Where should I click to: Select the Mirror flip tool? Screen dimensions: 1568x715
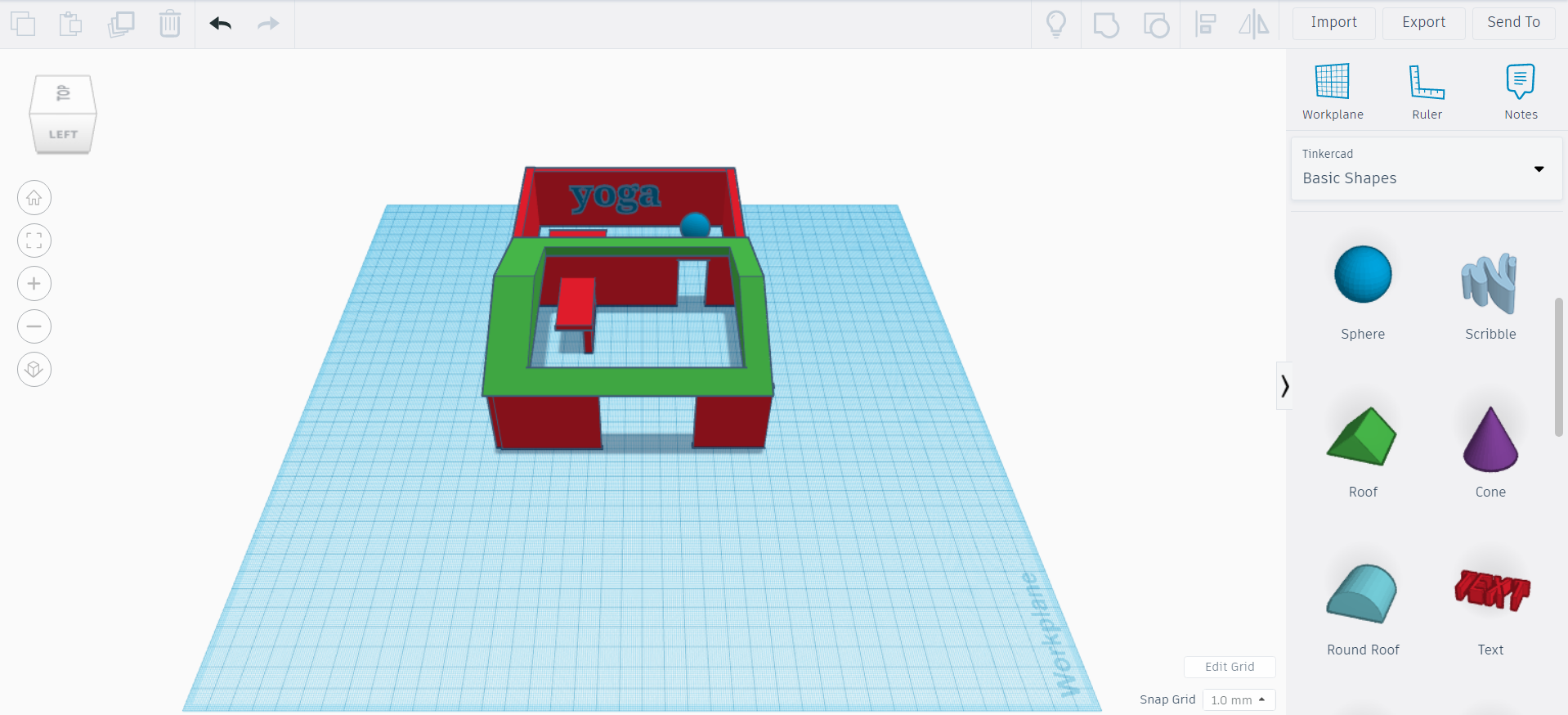click(x=1254, y=25)
